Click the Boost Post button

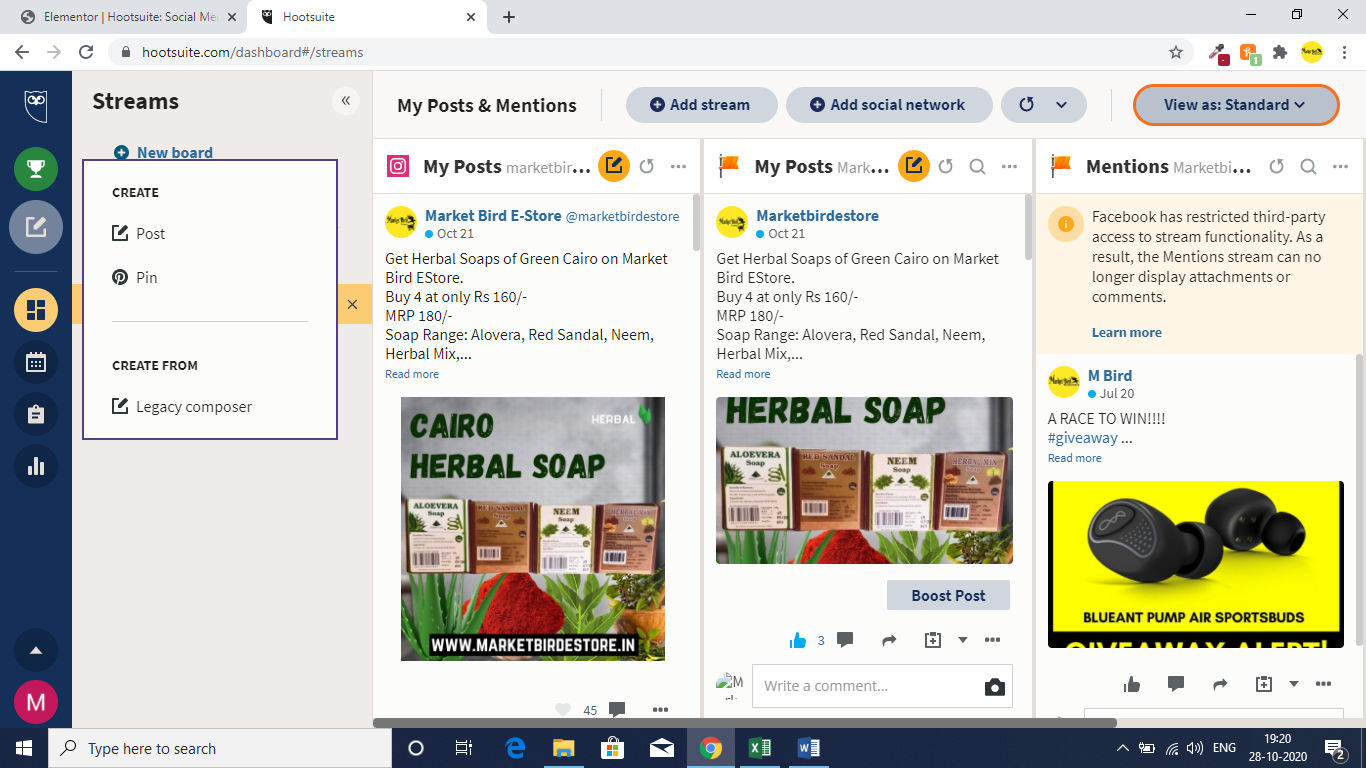coord(948,595)
